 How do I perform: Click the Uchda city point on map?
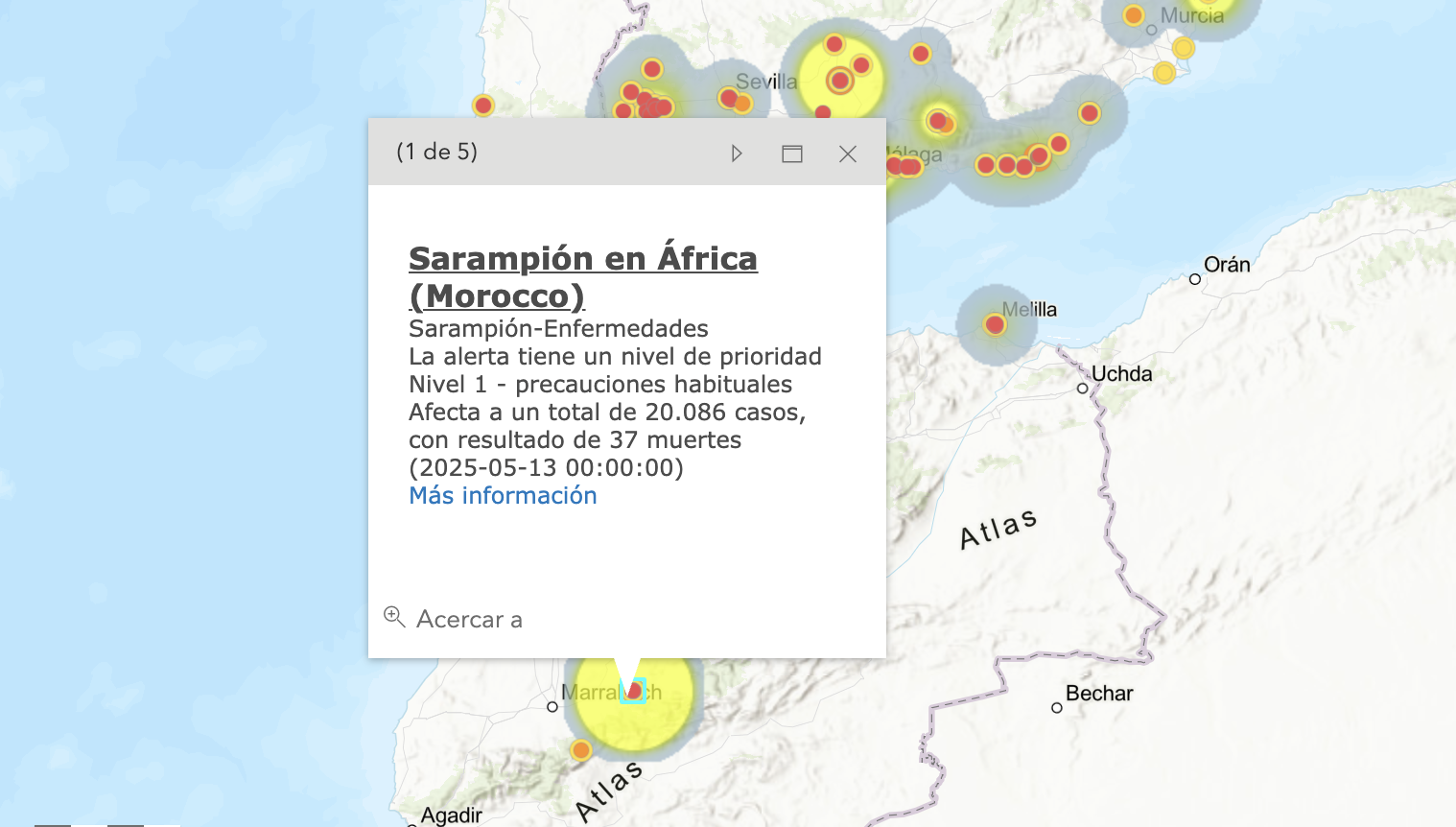(x=1082, y=389)
